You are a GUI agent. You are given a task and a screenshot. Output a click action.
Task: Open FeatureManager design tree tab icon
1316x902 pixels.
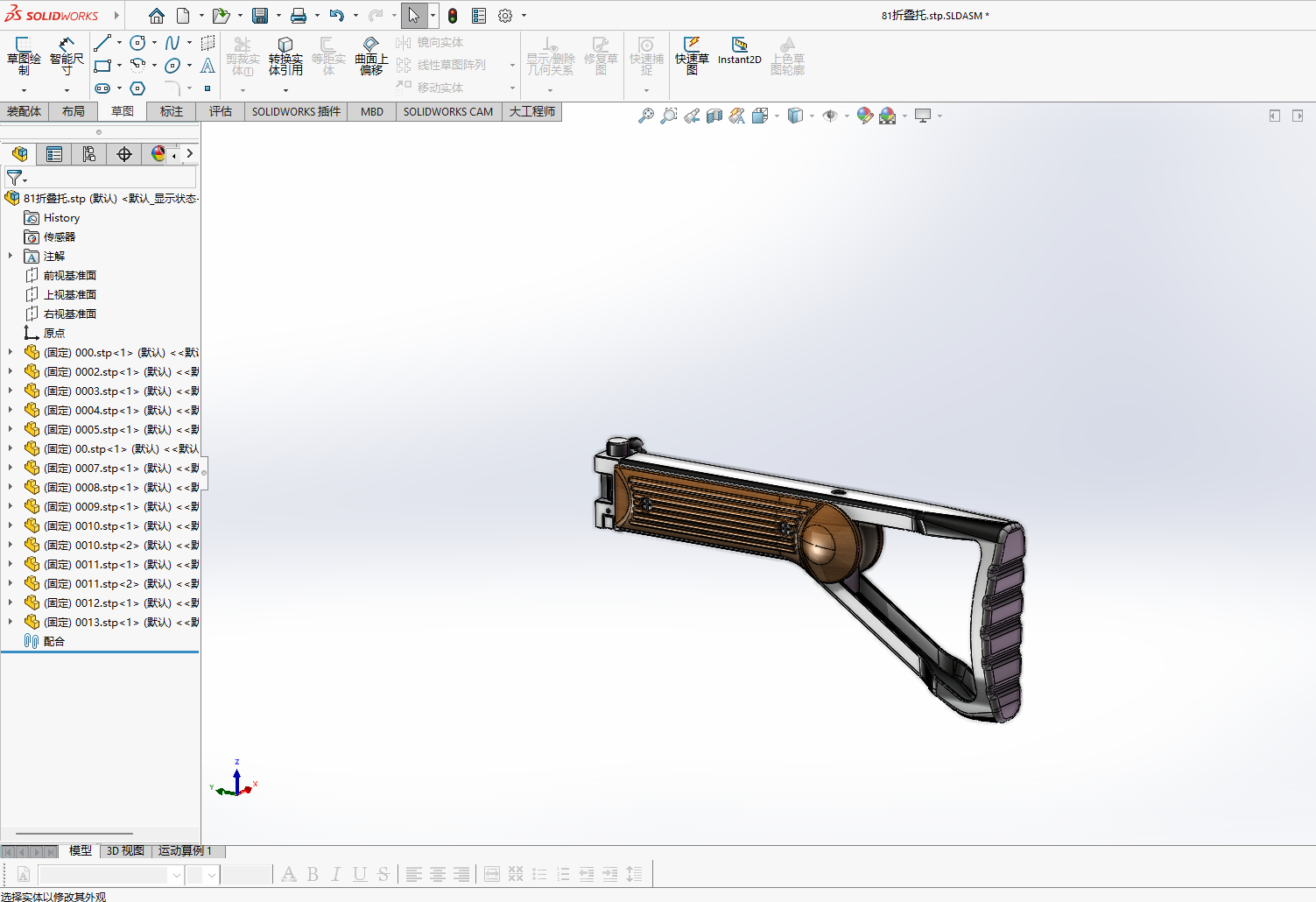(19, 154)
